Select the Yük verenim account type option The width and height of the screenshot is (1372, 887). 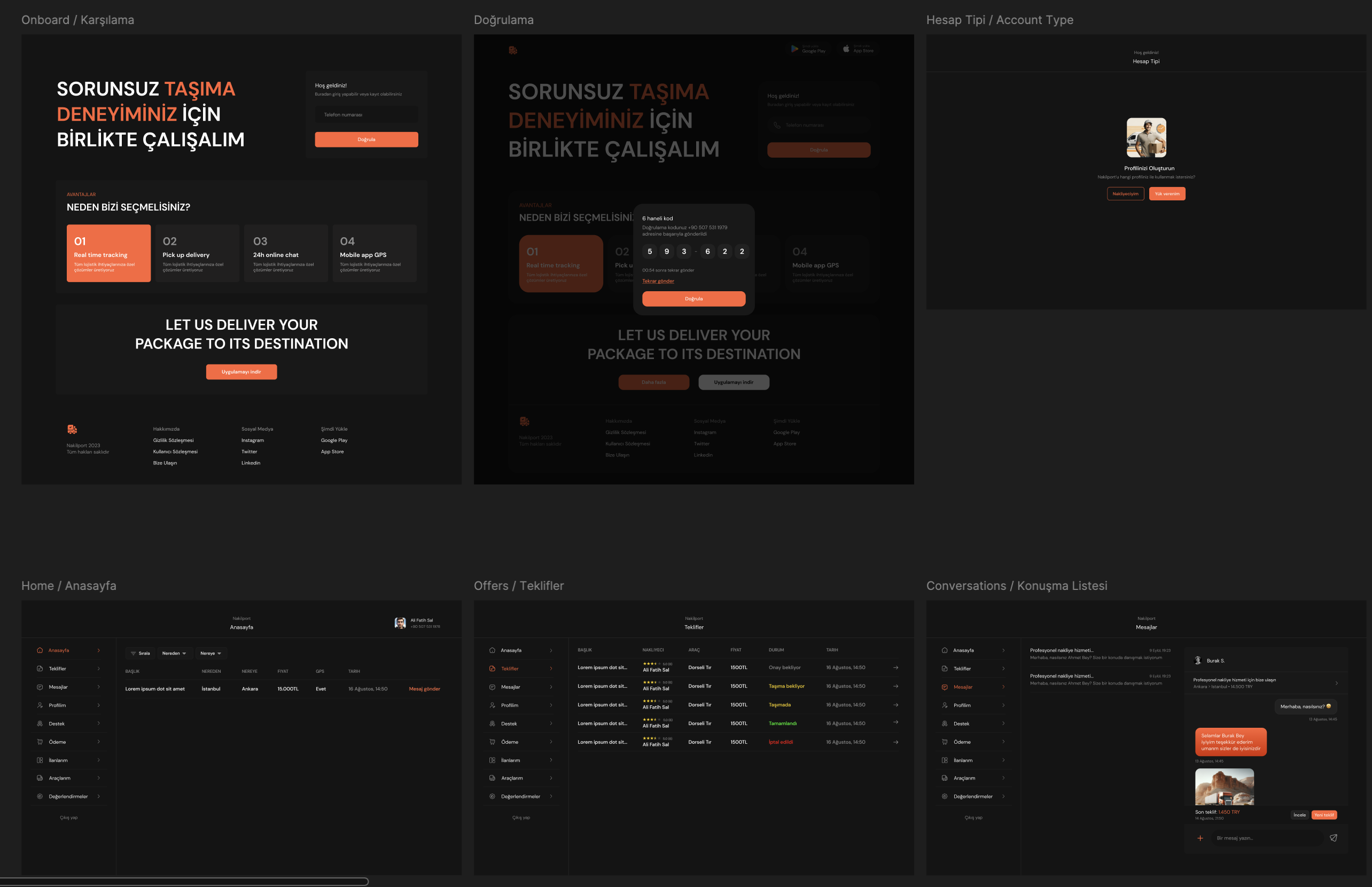(x=1167, y=193)
